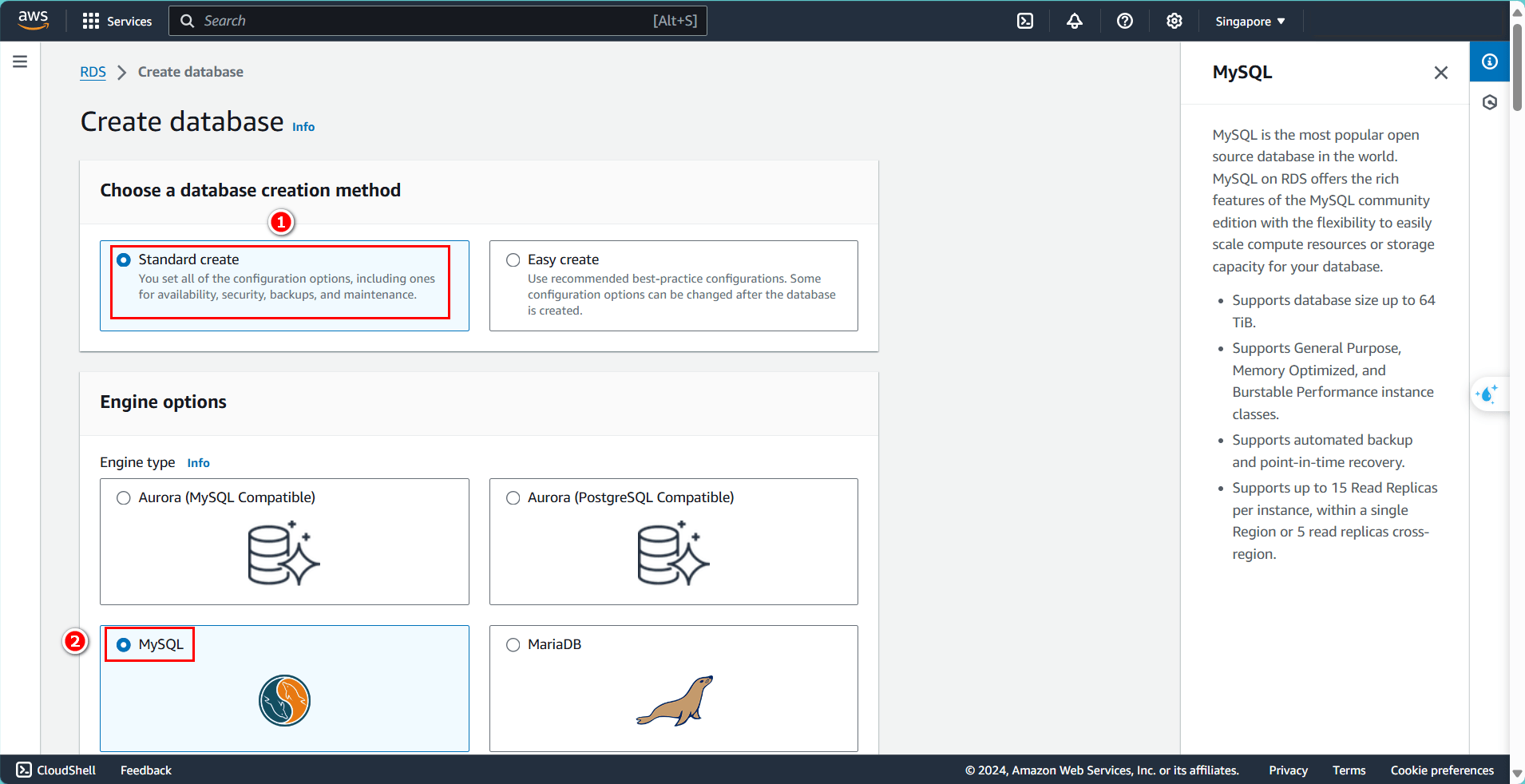This screenshot has width=1525, height=784.
Task: Select Easy create radio button
Action: pyautogui.click(x=513, y=260)
